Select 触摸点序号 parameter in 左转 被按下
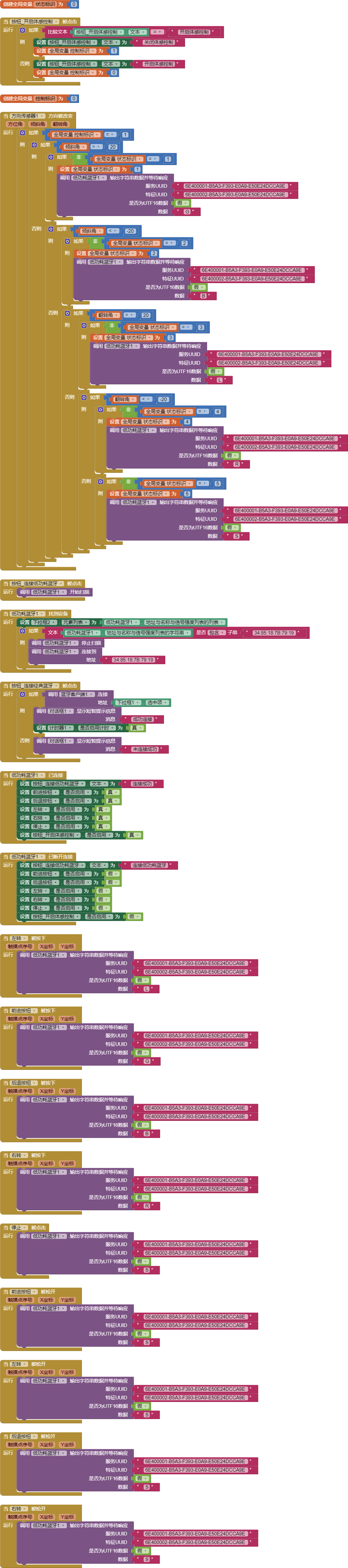Viewport: 348px width, 1568px height. (x=20, y=947)
